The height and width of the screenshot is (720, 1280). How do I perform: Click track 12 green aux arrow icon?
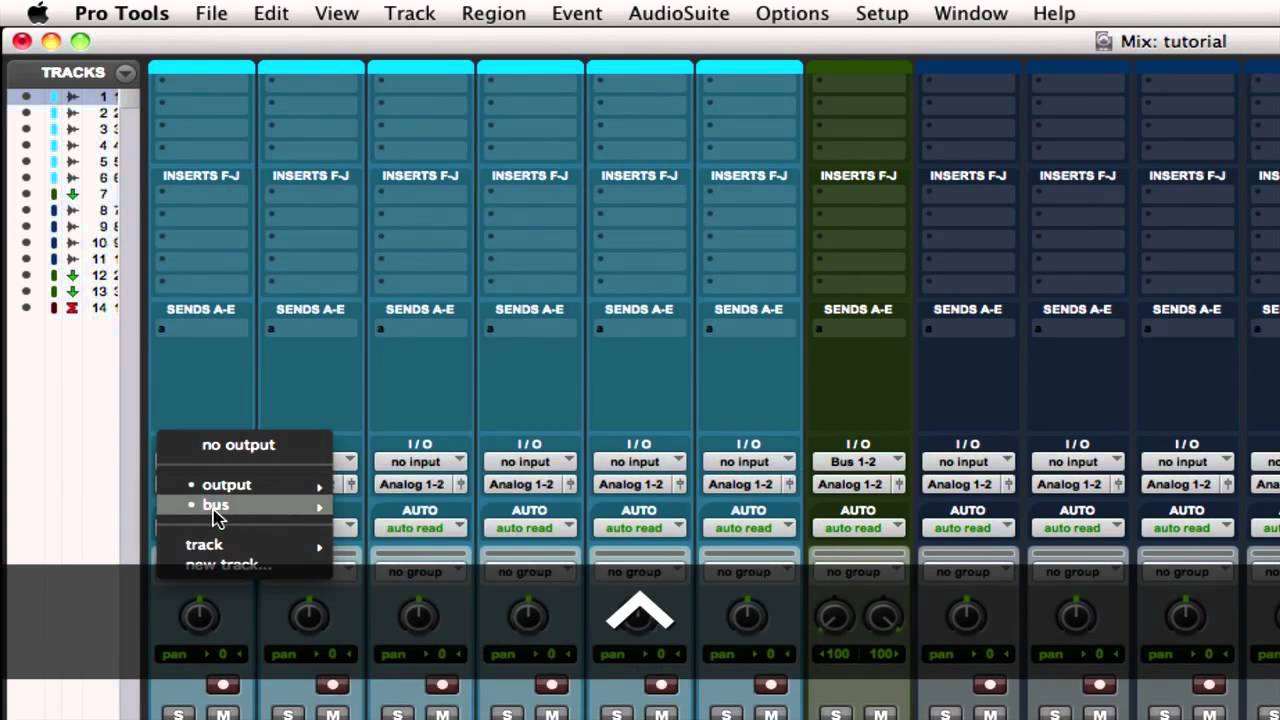point(73,276)
